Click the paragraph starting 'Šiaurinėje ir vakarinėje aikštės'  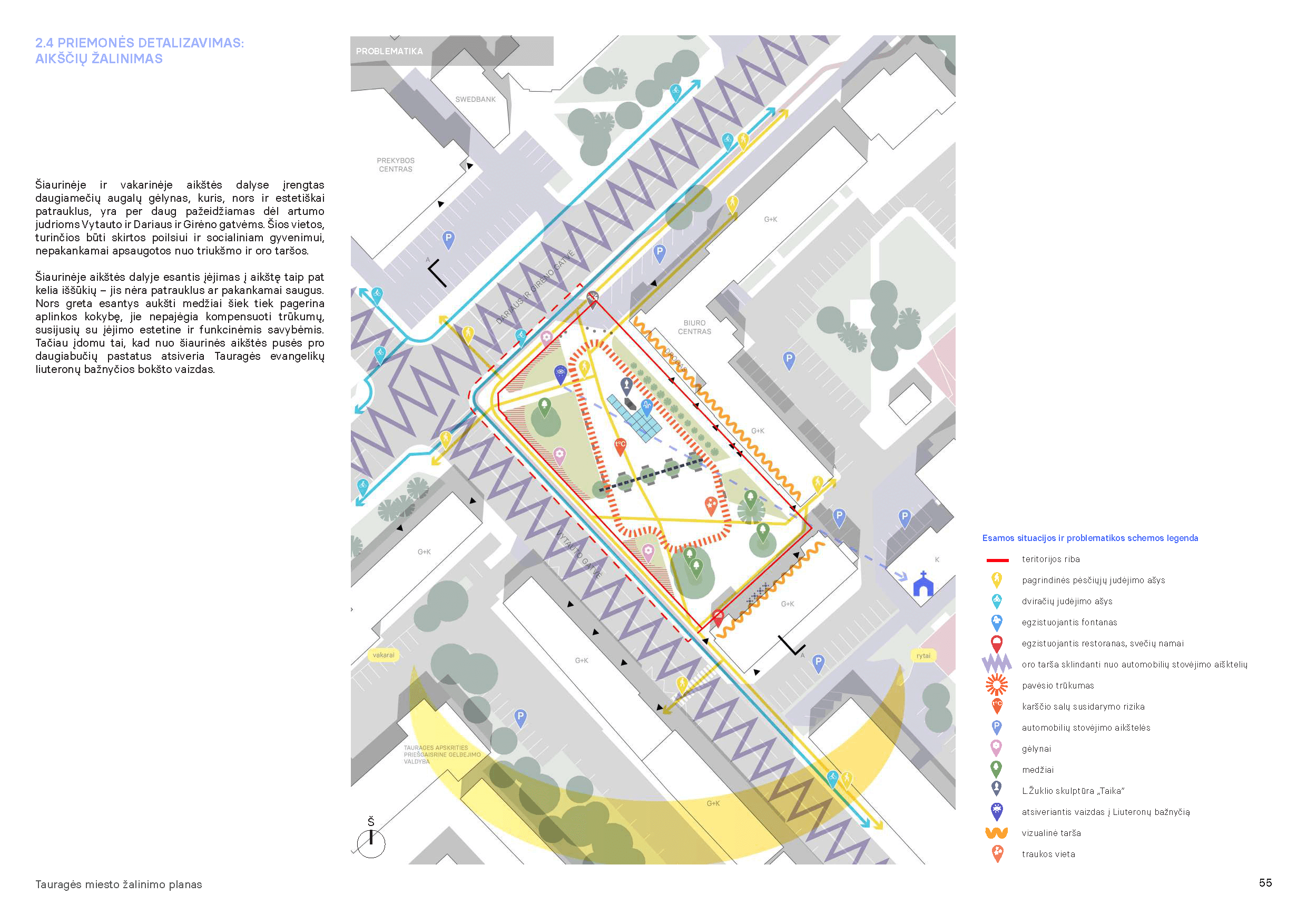pyautogui.click(x=180, y=218)
